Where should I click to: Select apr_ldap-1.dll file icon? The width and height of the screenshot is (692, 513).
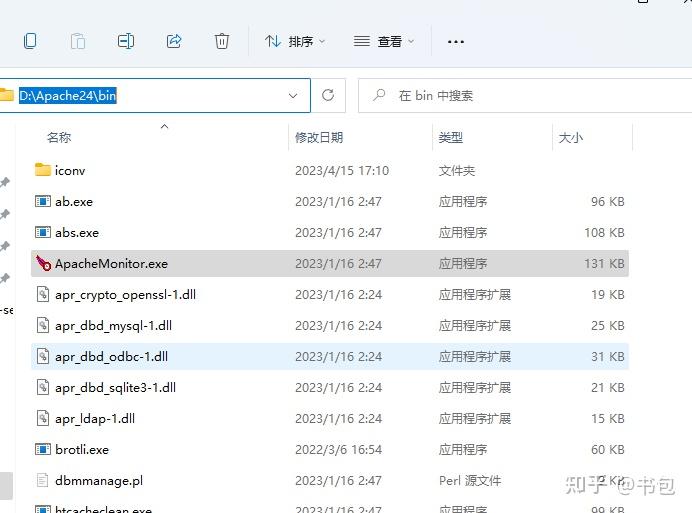pyautogui.click(x=43, y=418)
